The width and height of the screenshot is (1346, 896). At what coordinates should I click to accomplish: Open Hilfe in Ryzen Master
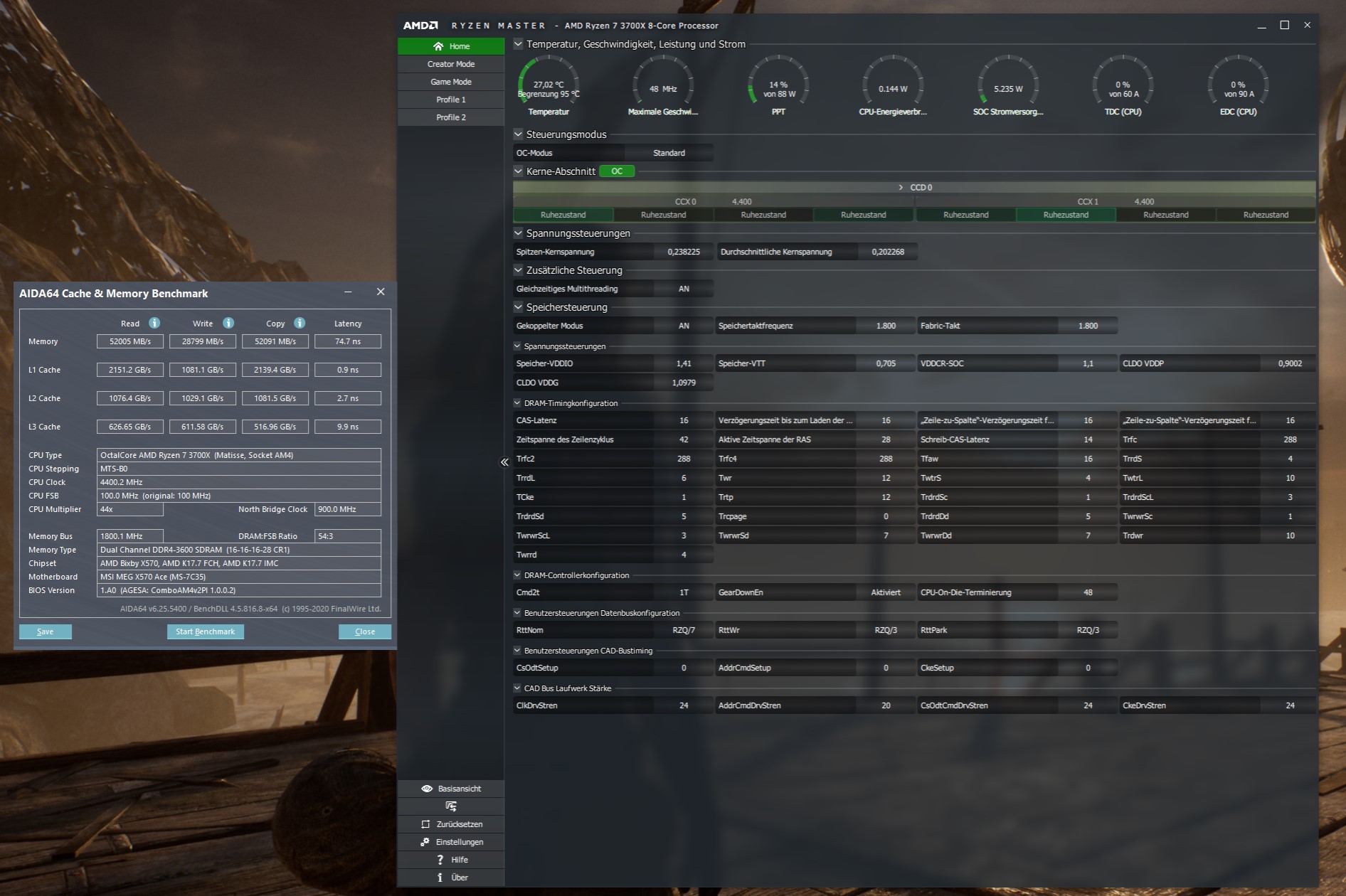pos(451,860)
